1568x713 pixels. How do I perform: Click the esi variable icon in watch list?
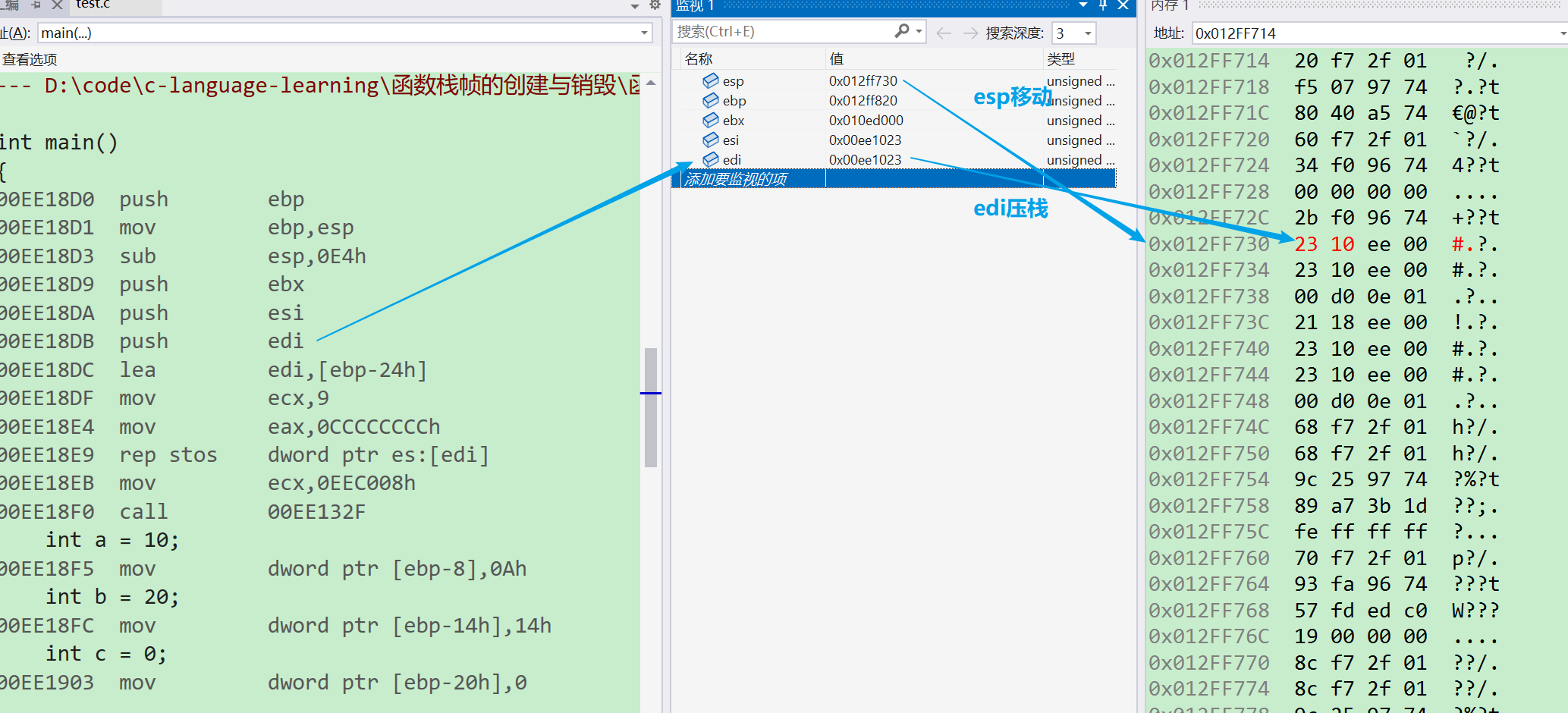[710, 140]
